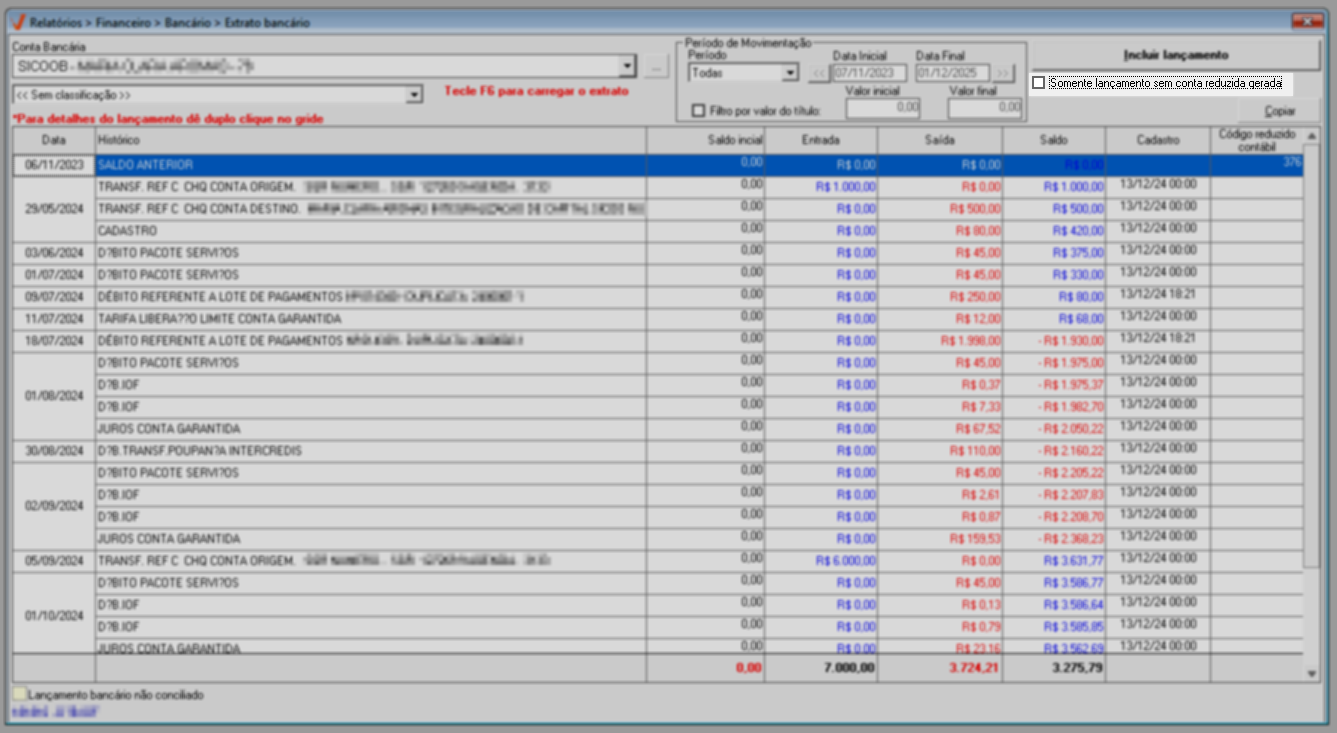Open the Conta Bancária dropdown

[x=627, y=67]
